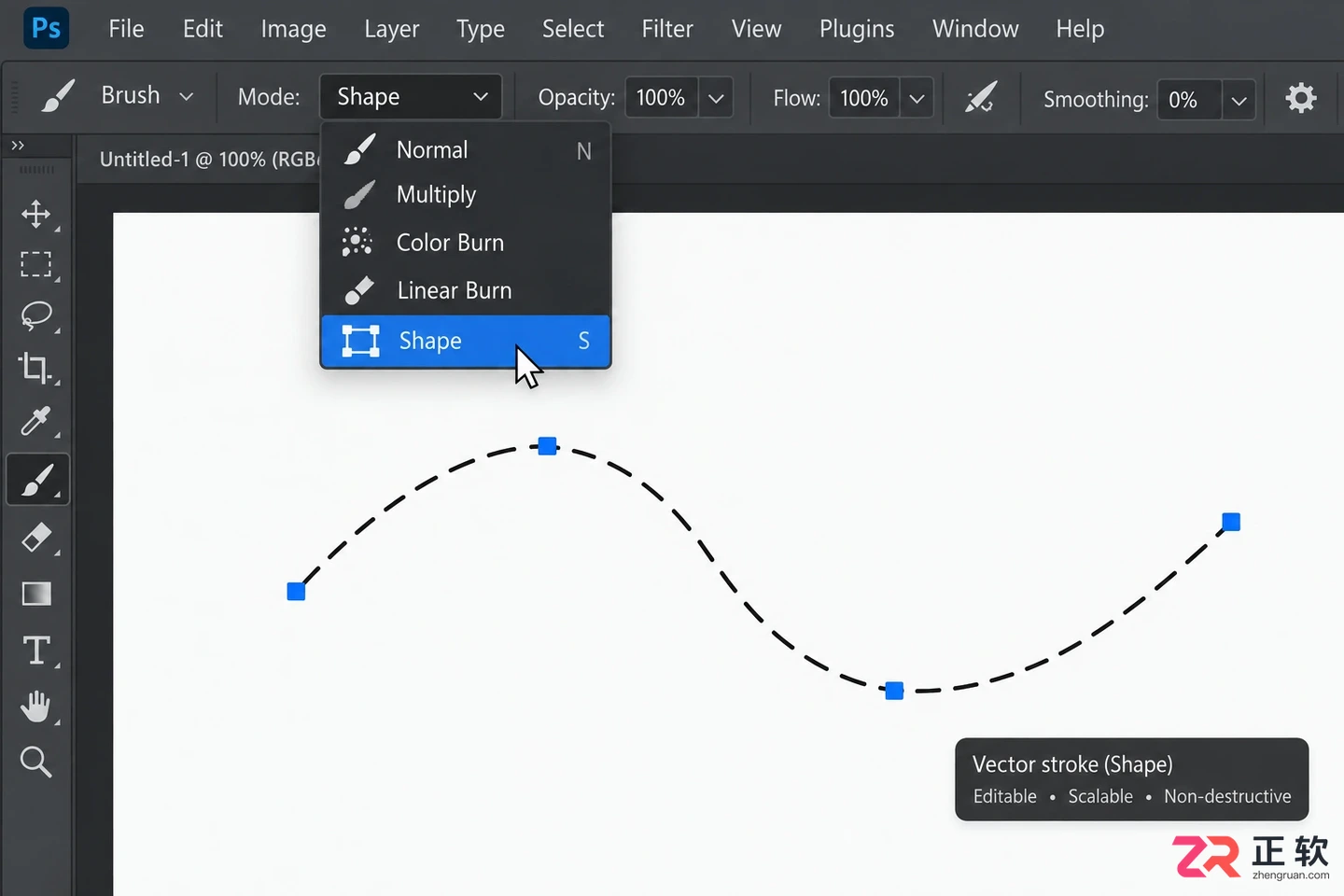
Task: Open the Mode dropdown showing Shape
Action: coord(411,97)
